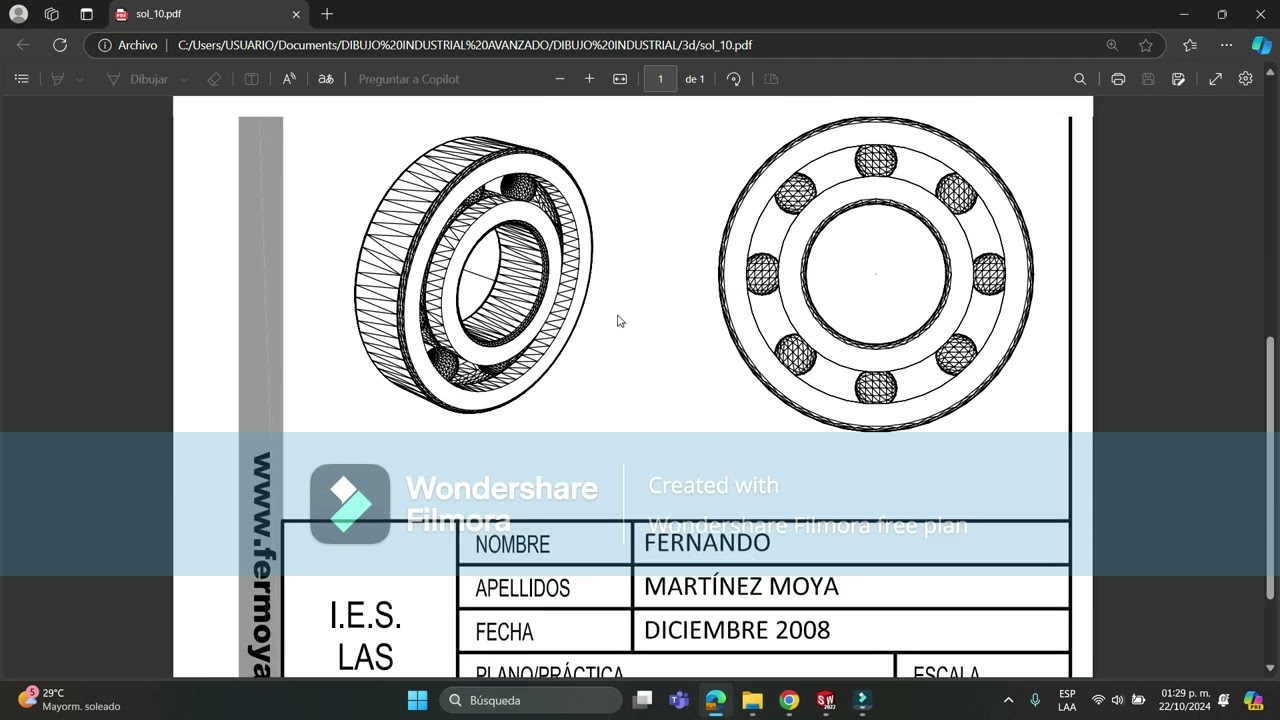This screenshot has height=720, width=1280.
Task: Open the workspaces icon
Action: pyautogui.click(x=52, y=14)
